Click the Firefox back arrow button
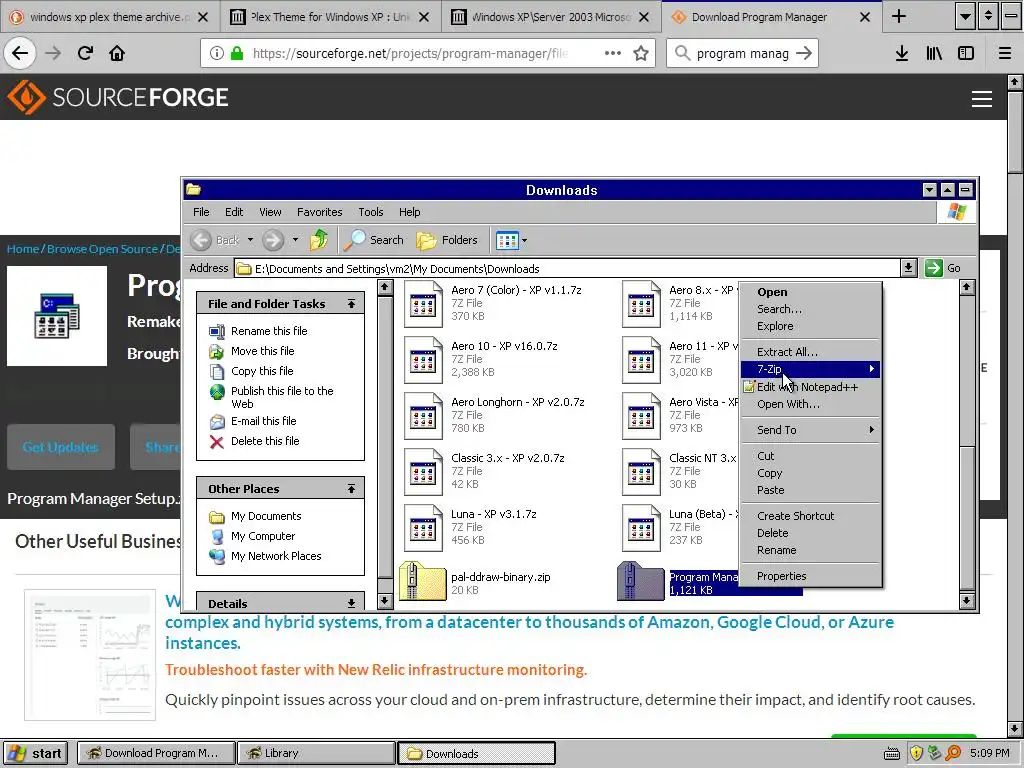This screenshot has height=768, width=1024. 20,53
